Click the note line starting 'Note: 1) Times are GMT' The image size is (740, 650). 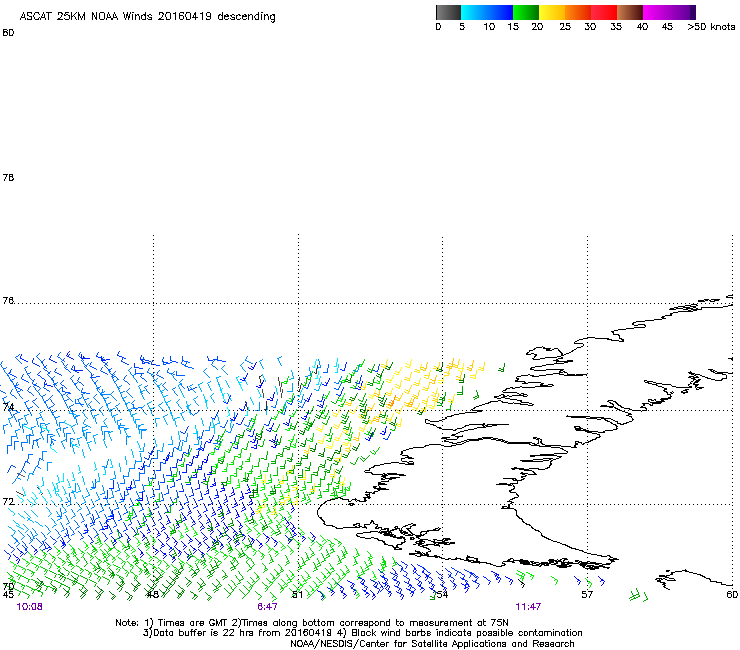(312, 623)
